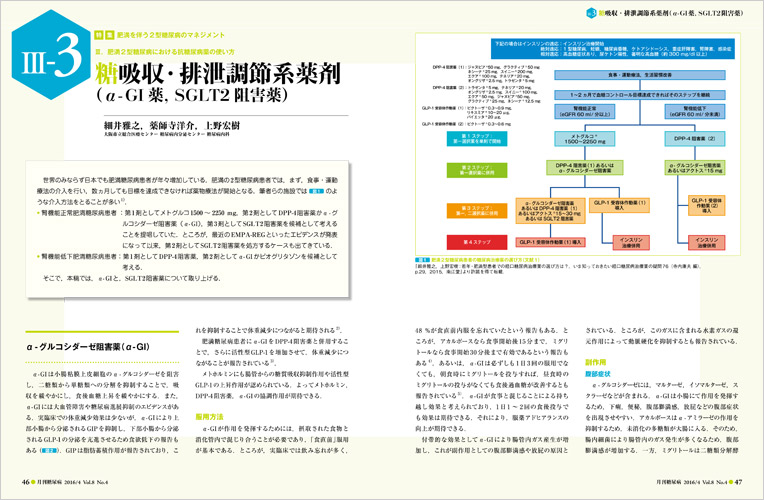Click the blue subheading 腹部症状
This screenshot has width=764, height=500.
pyautogui.click(x=598, y=374)
